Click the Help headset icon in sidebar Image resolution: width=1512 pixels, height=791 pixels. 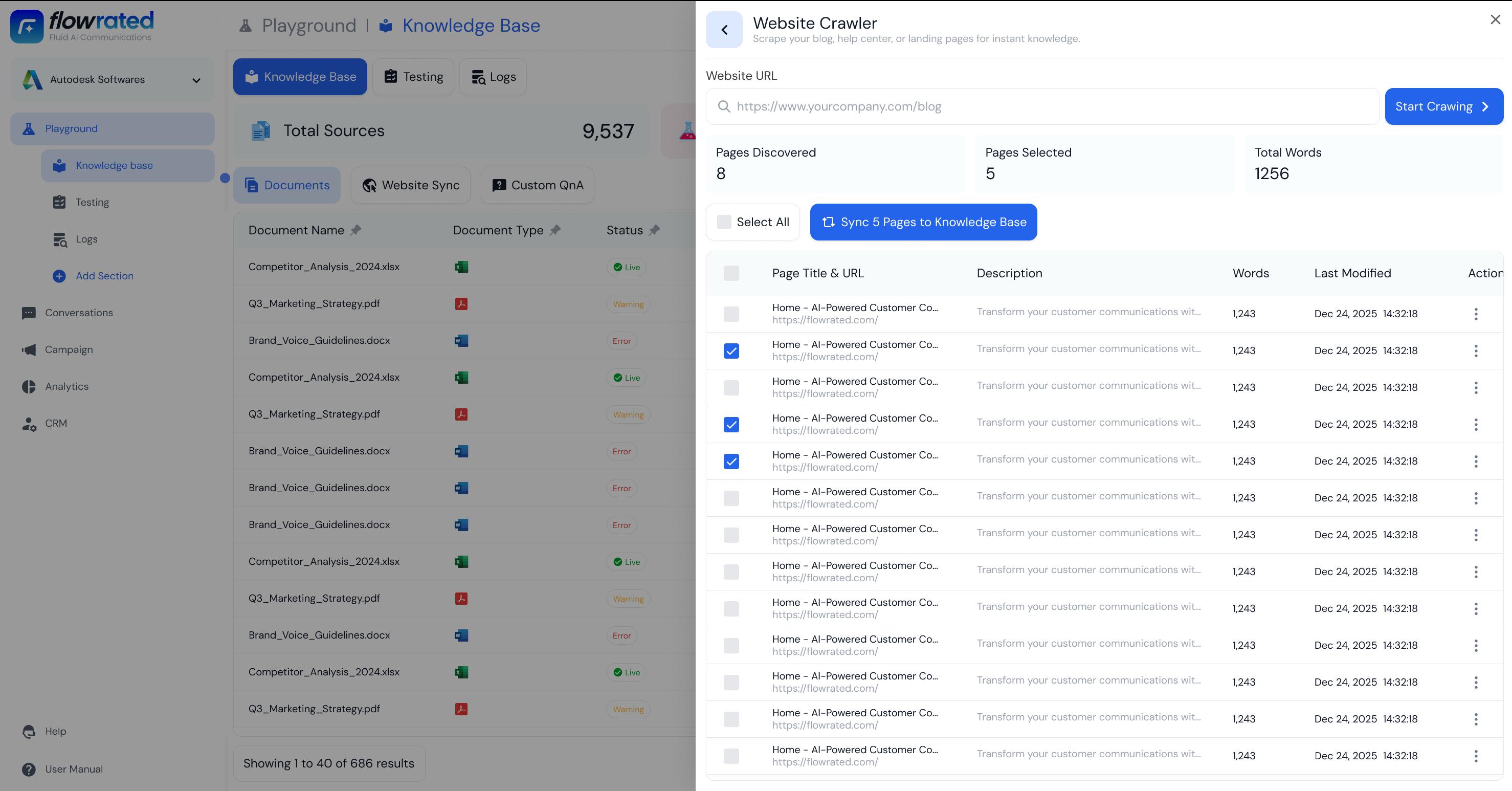click(29, 731)
